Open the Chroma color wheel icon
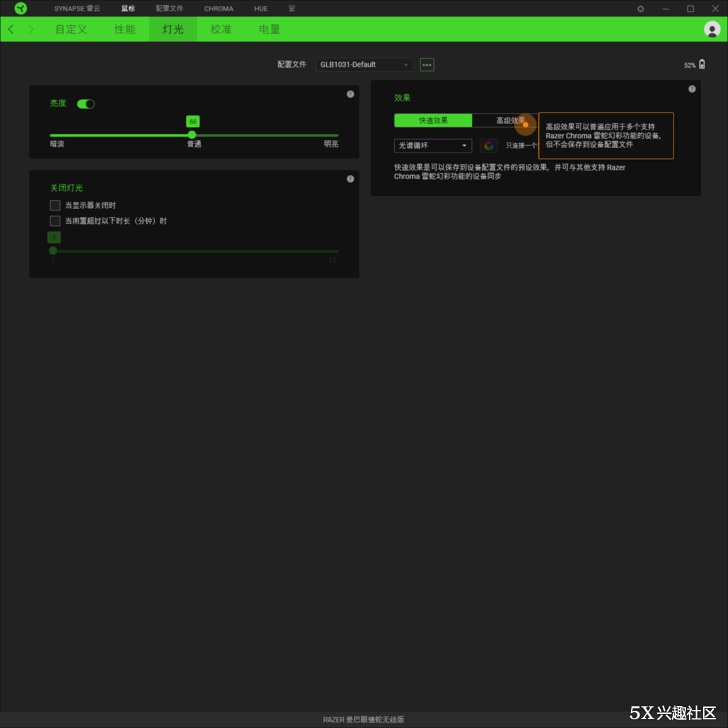This screenshot has width=728, height=728. click(x=488, y=145)
